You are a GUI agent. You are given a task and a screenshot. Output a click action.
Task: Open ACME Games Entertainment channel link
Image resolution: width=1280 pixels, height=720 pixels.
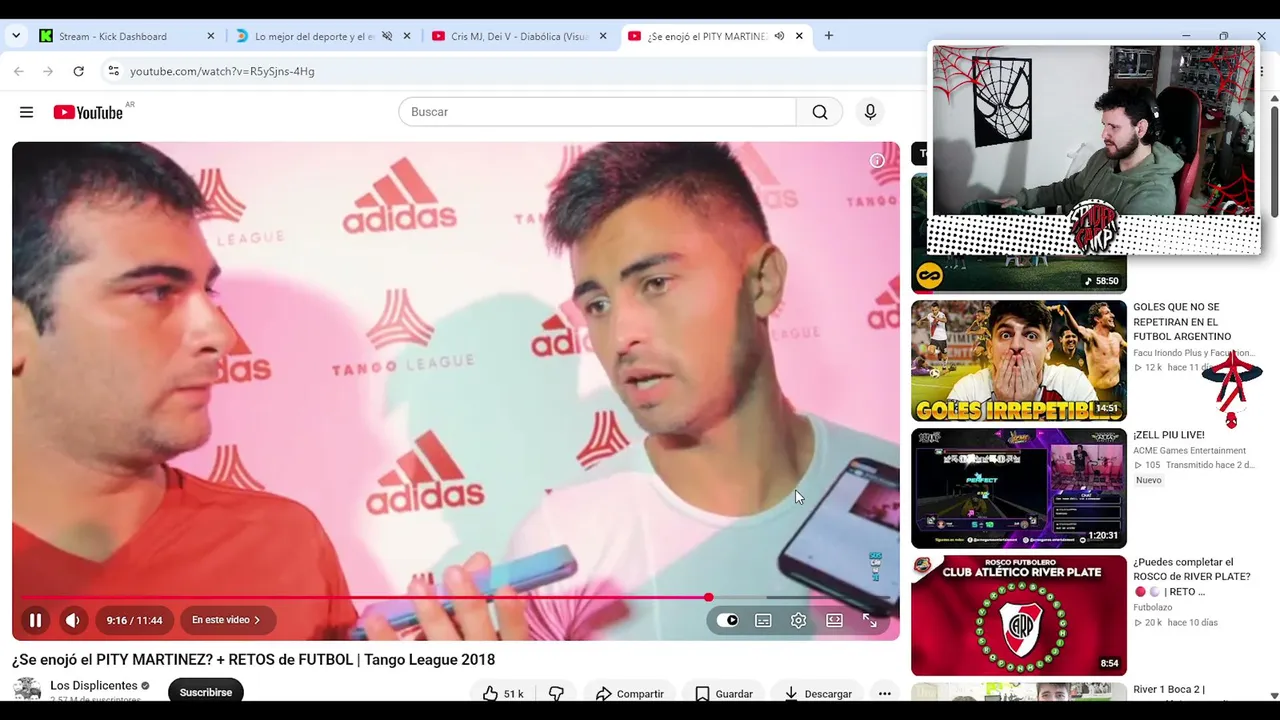[x=1189, y=451]
